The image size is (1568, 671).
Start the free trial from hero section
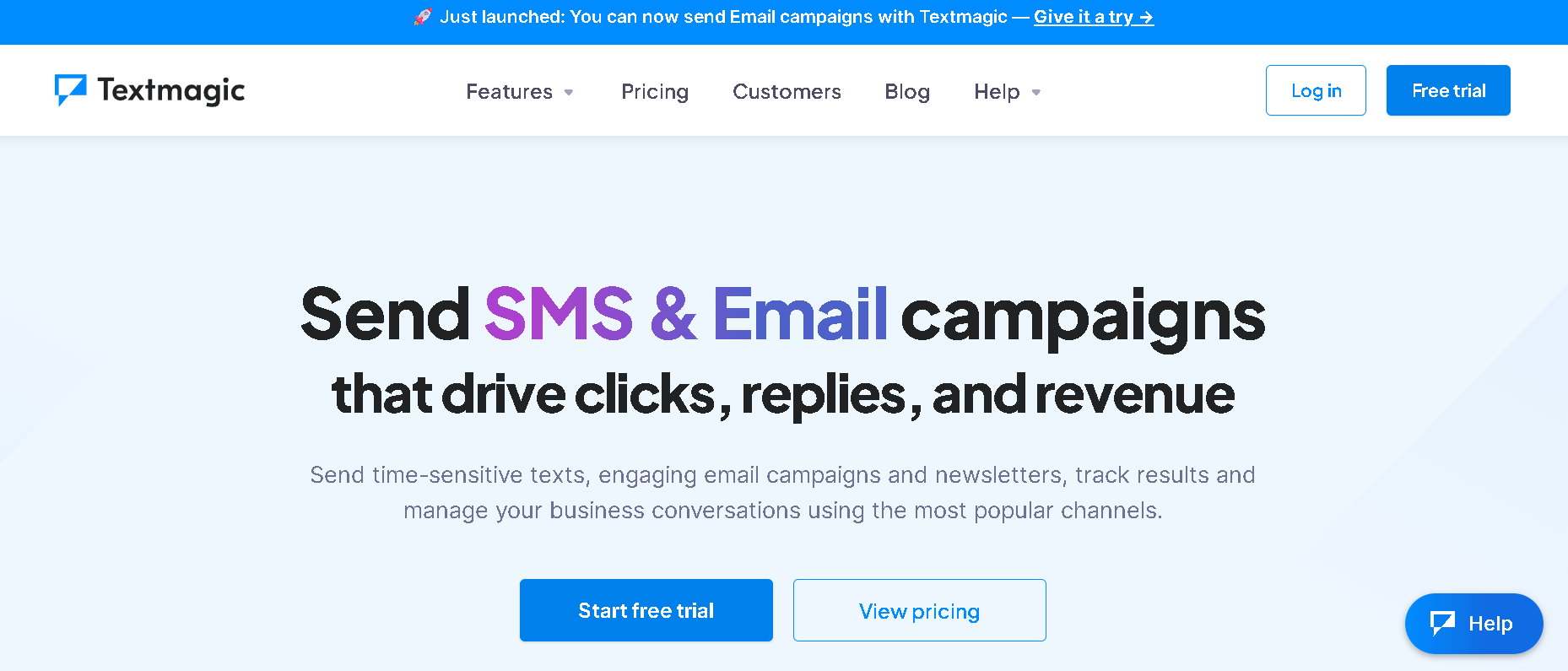(x=646, y=610)
